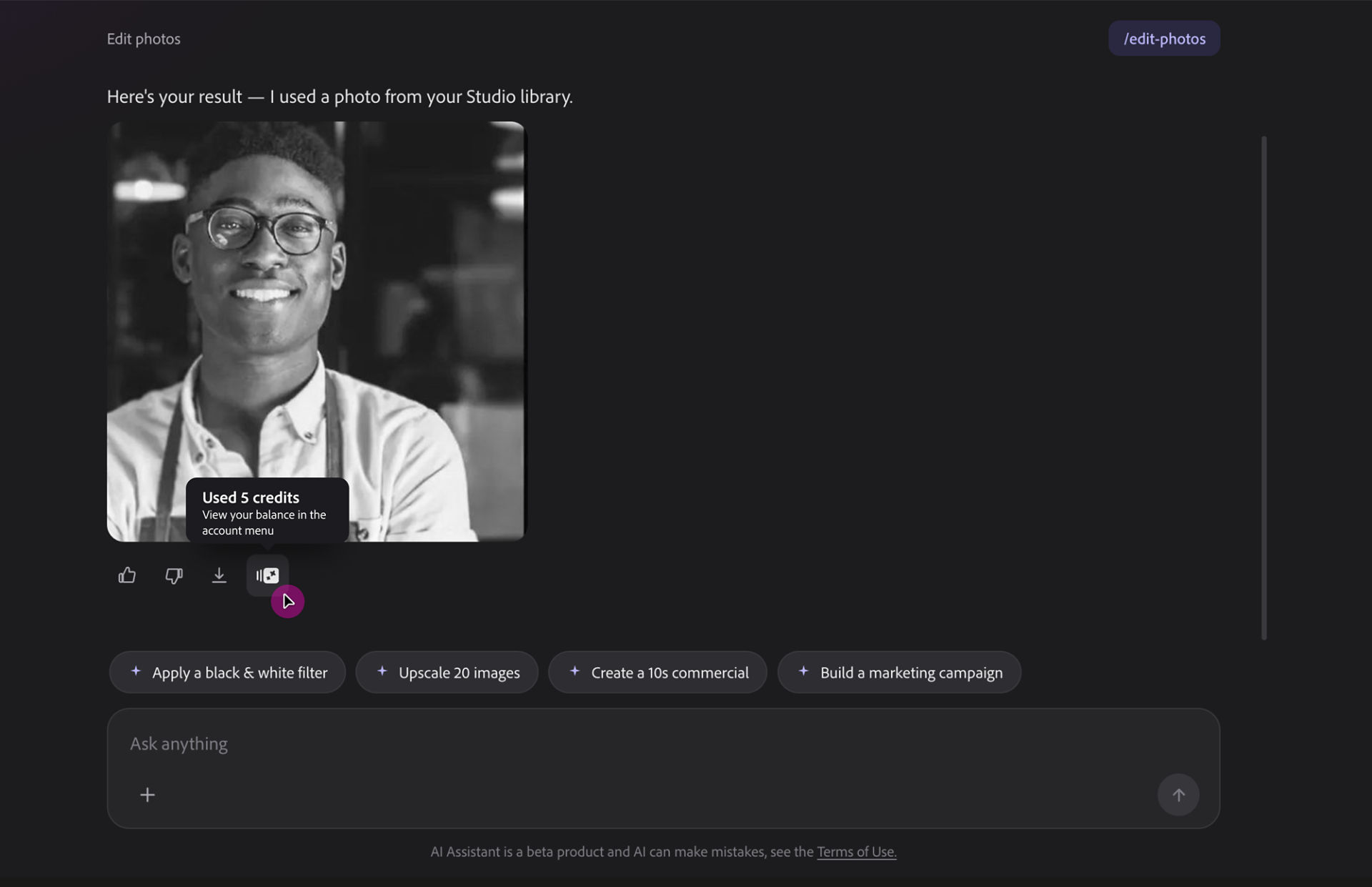The height and width of the screenshot is (887, 1372).
Task: Click the /edit-photos command chip
Action: [1164, 39]
